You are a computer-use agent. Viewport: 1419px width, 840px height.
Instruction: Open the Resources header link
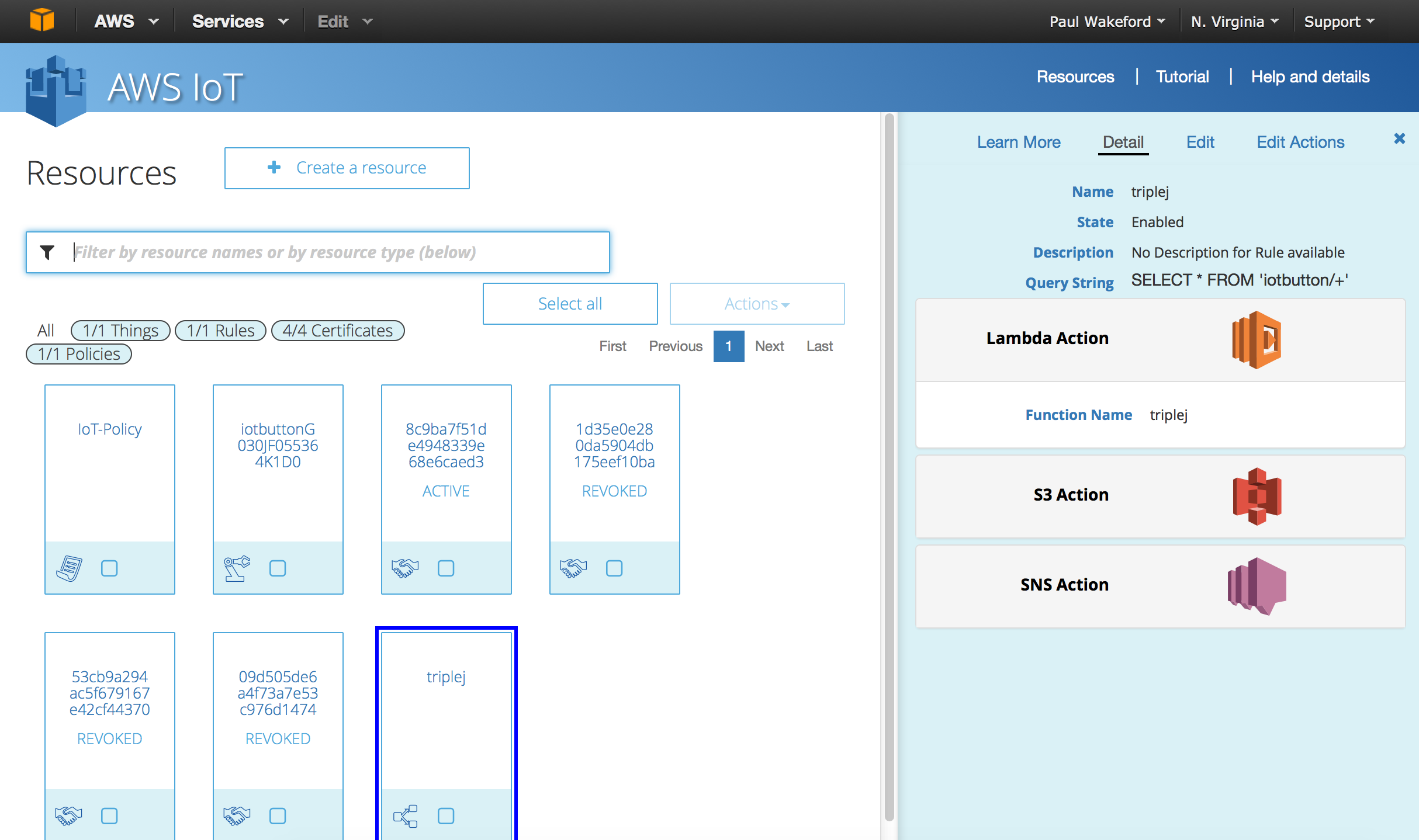tap(1075, 77)
